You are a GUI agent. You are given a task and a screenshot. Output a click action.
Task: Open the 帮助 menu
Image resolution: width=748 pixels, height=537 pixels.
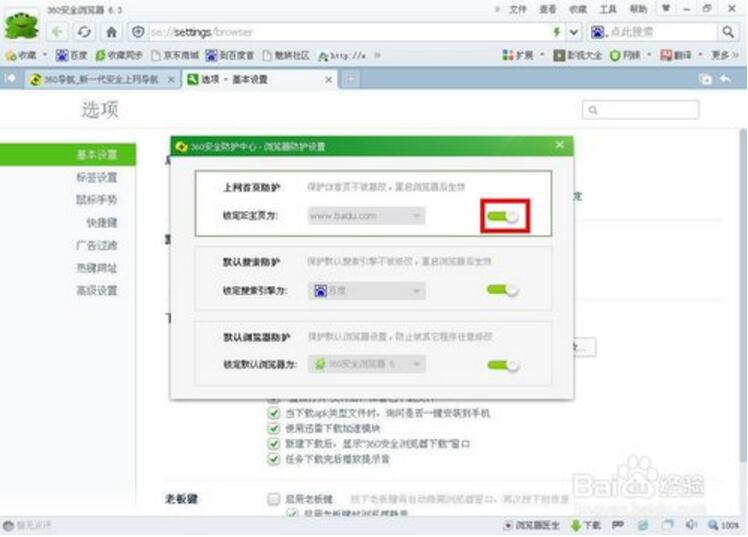coord(638,9)
